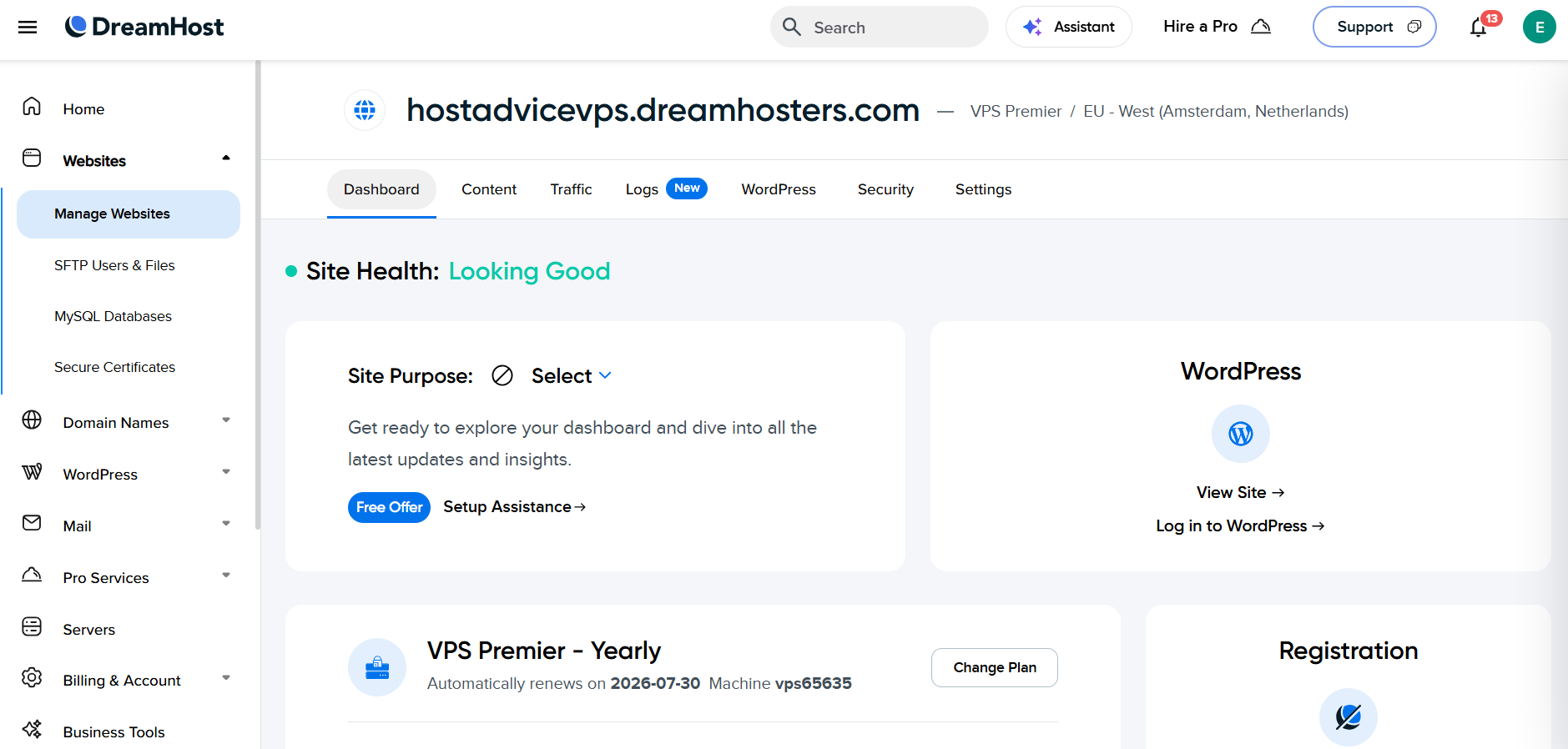Click the Billing & Account gear icon
1568x749 pixels.
[x=32, y=677]
